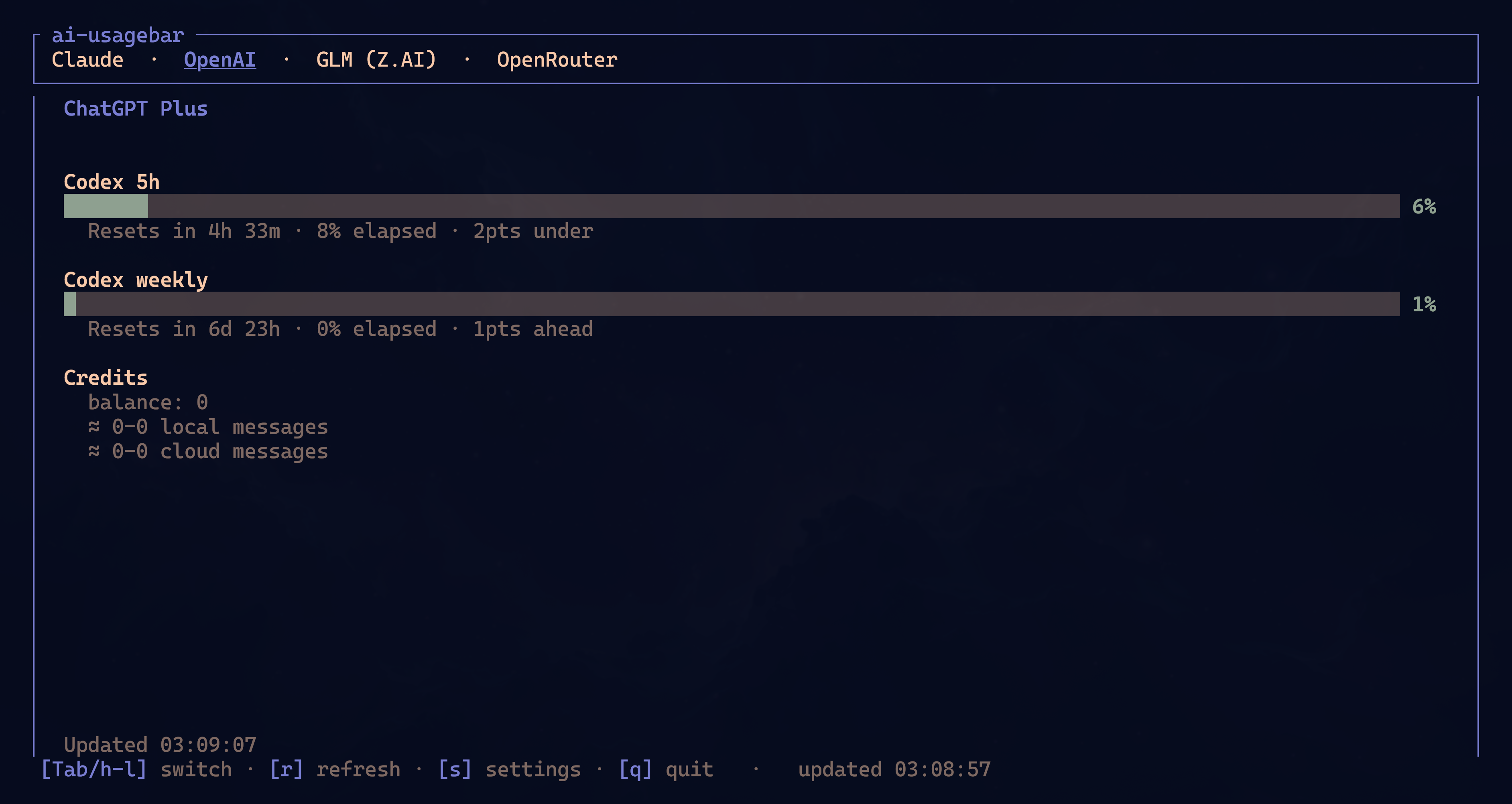1512x804 pixels.
Task: Click '2pts under' text
Action: click(533, 231)
